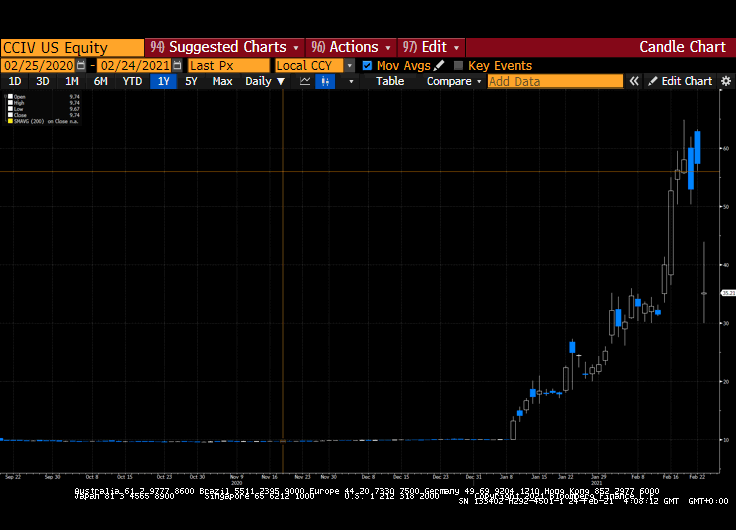The height and width of the screenshot is (530, 736).
Task: Toggle the Low series legend checkbox
Action: tap(10, 109)
